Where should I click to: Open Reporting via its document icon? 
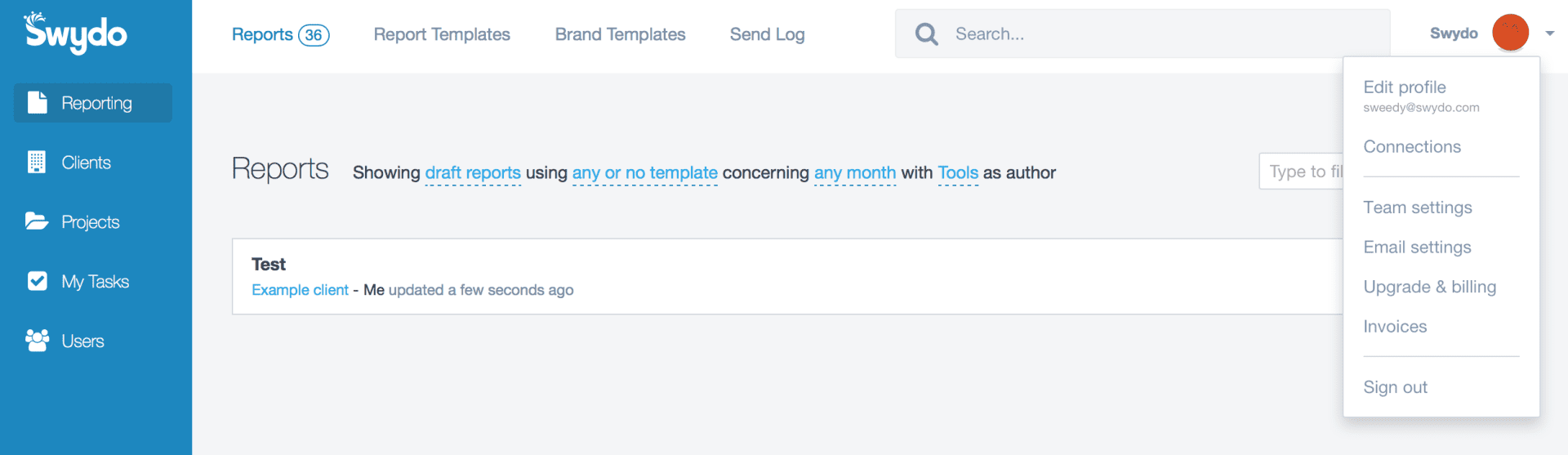point(38,102)
